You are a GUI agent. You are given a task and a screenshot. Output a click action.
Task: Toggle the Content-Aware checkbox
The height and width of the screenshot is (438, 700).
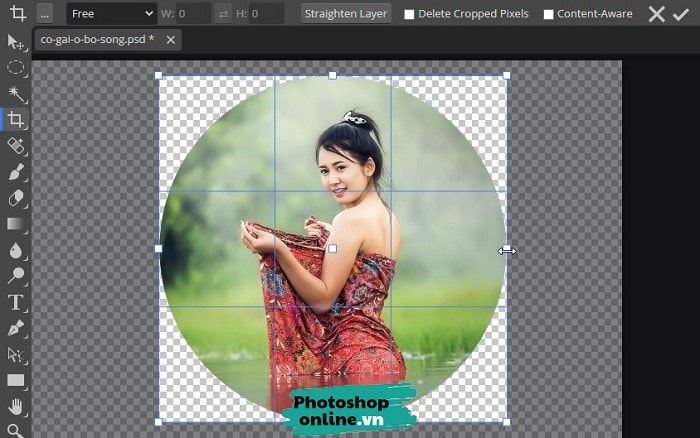coord(548,14)
